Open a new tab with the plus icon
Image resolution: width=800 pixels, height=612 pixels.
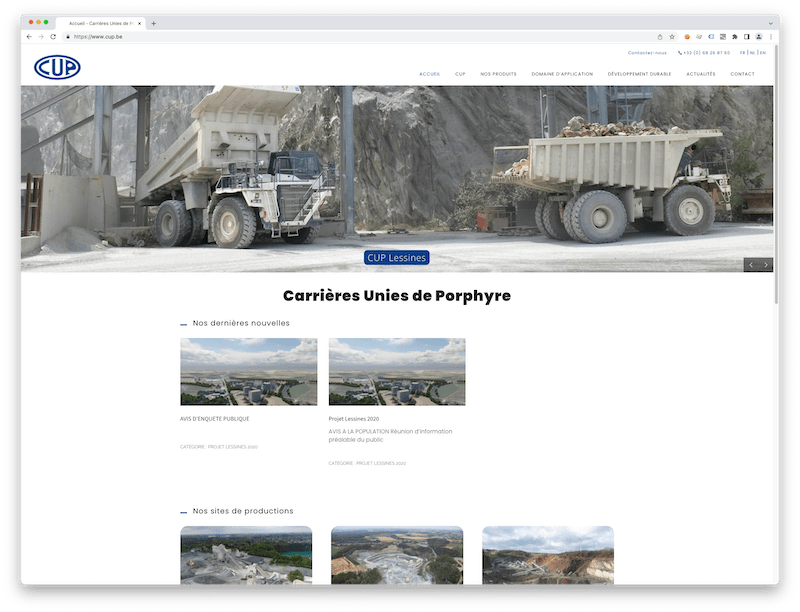click(x=153, y=23)
